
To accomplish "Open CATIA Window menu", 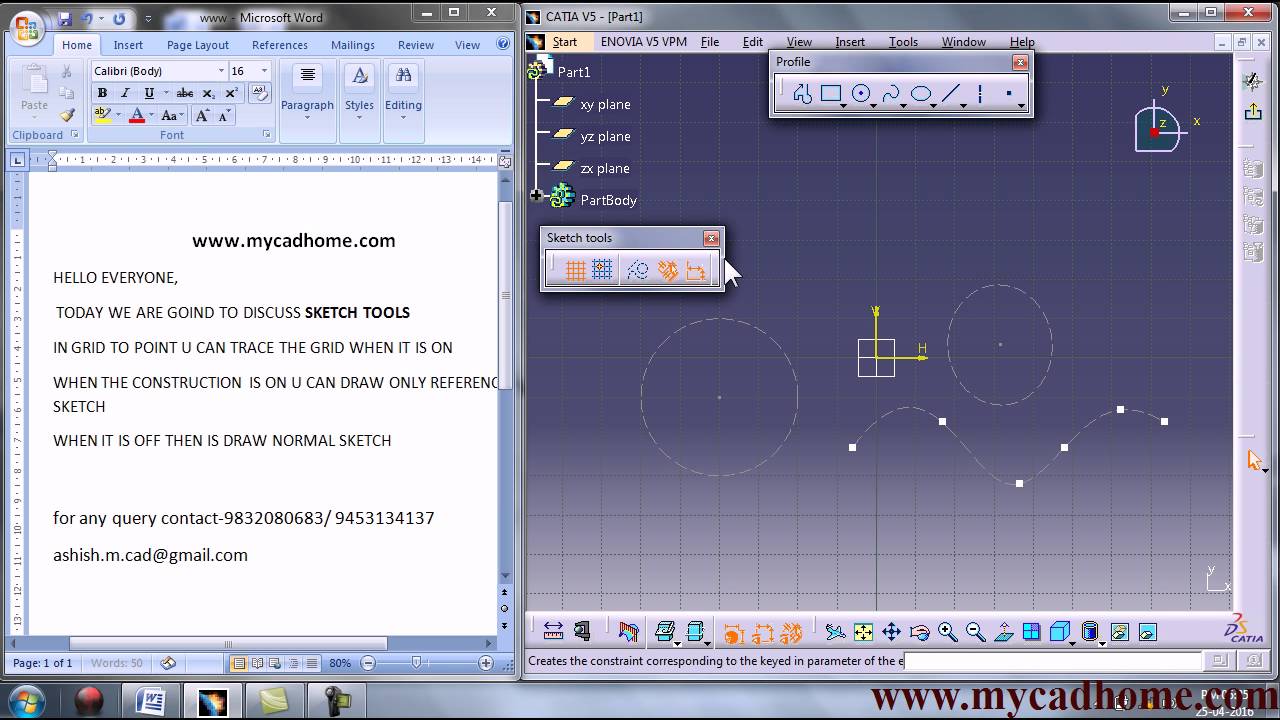I will [x=964, y=42].
